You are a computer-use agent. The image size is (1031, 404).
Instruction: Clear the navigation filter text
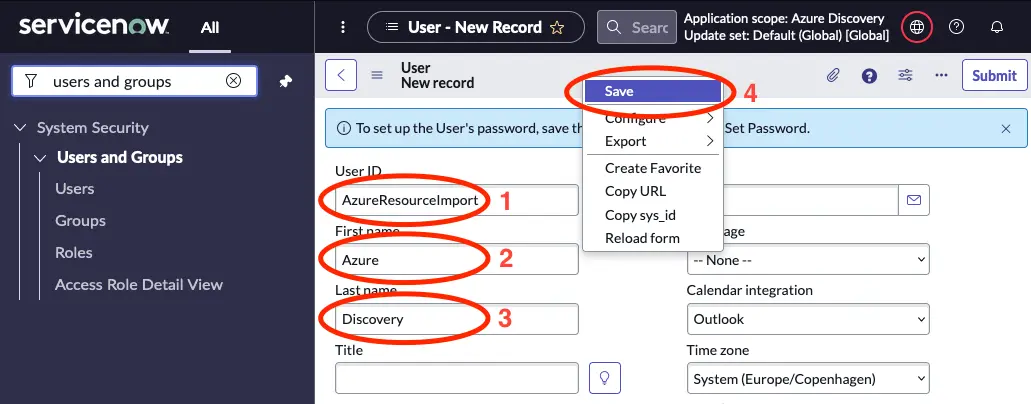coord(233,81)
